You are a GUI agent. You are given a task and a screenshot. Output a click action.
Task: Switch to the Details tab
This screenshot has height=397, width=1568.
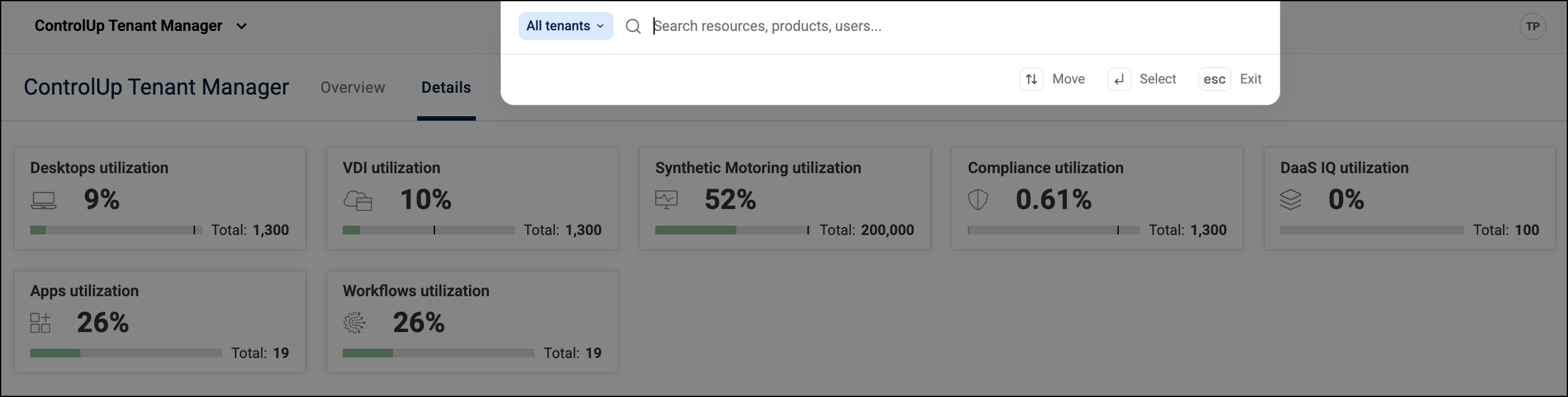pos(446,87)
